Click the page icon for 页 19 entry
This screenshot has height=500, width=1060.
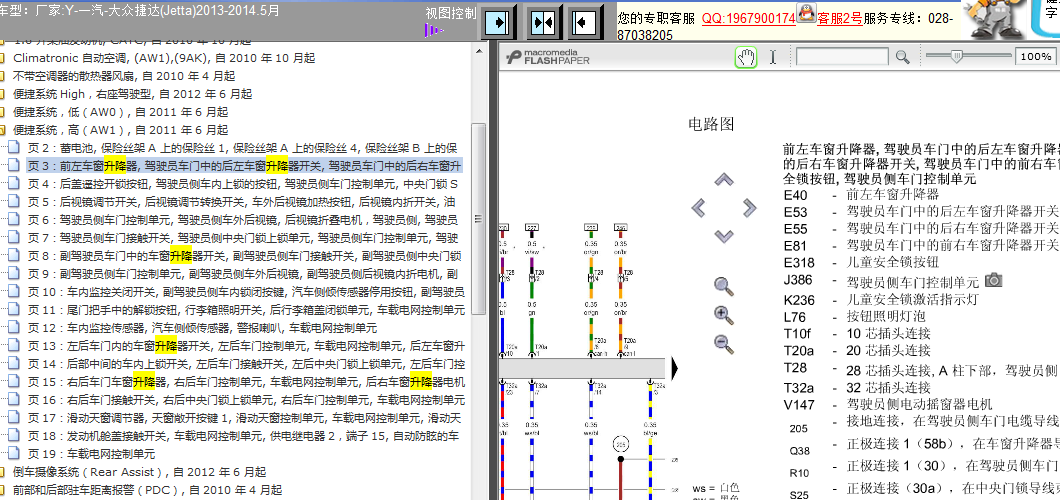(14, 453)
